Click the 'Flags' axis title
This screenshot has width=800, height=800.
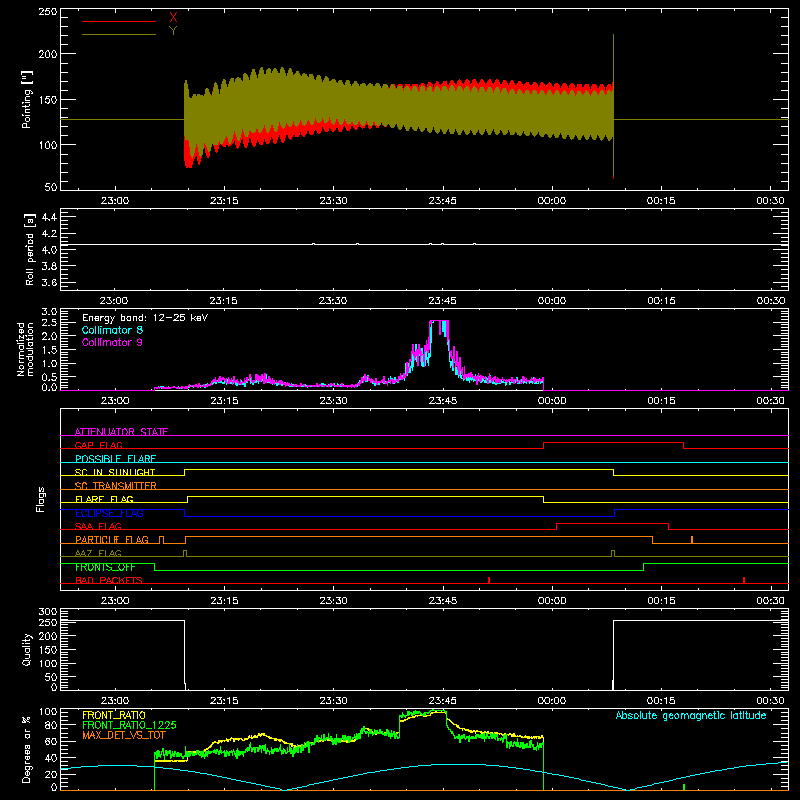pyautogui.click(x=41, y=499)
